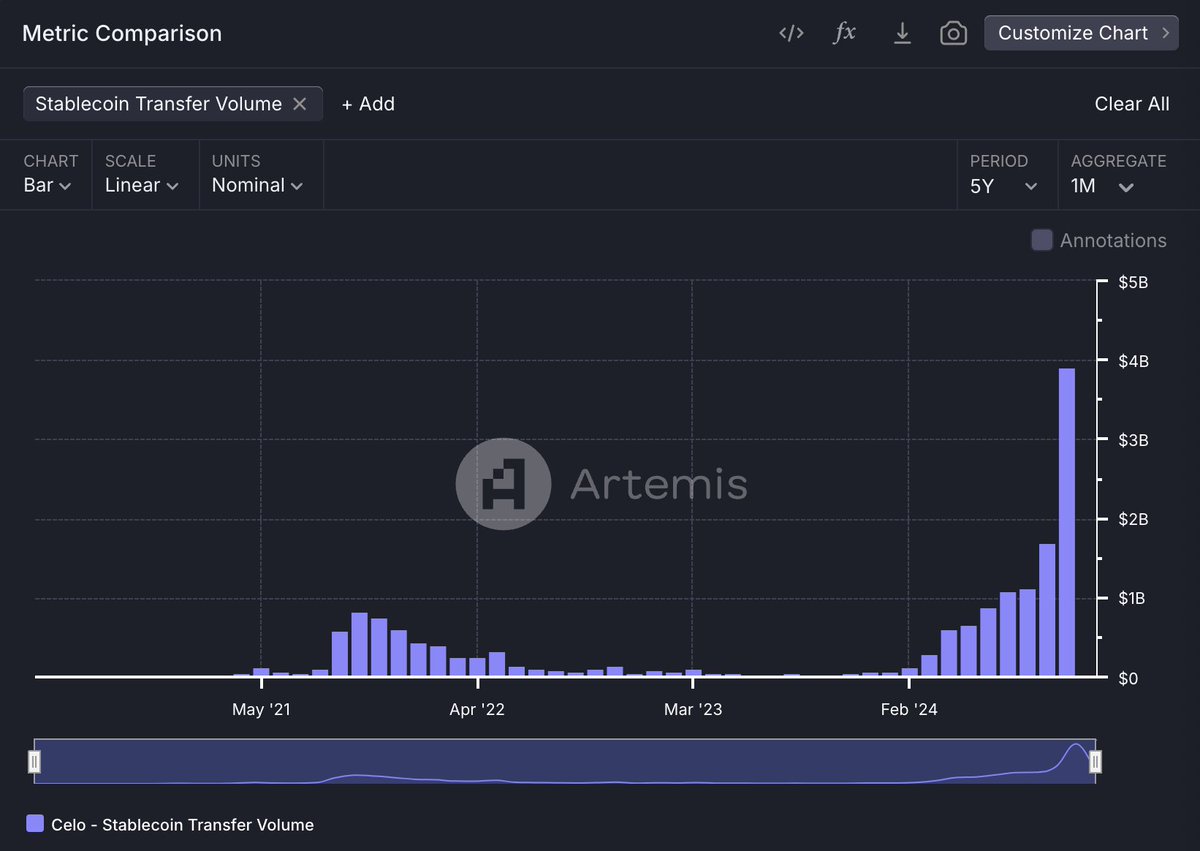Viewport: 1200px width, 851px height.
Task: Click the camera screenshot icon
Action: click(954, 33)
